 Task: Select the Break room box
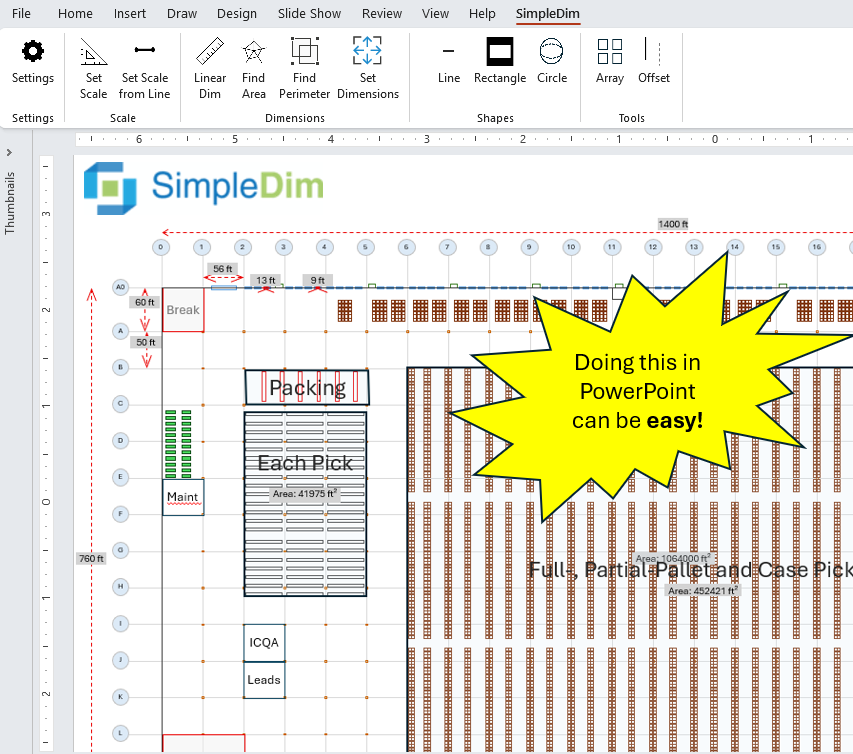click(x=183, y=310)
